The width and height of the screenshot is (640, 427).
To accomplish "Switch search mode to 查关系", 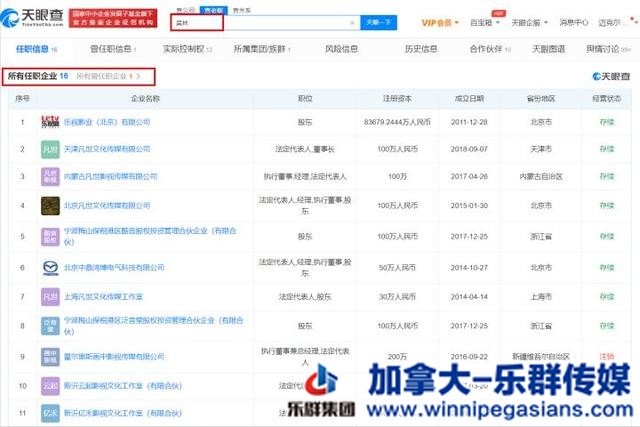I will [241, 10].
